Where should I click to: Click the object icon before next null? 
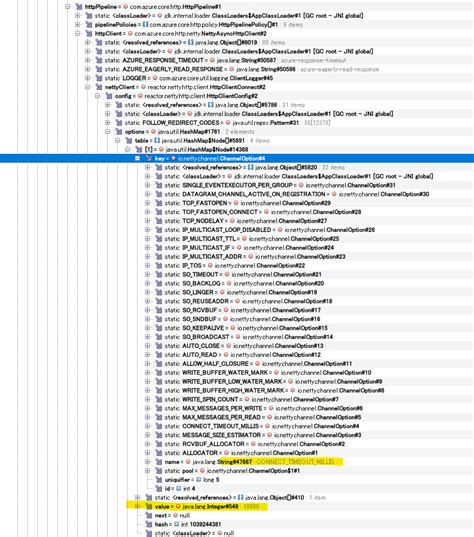(175, 515)
